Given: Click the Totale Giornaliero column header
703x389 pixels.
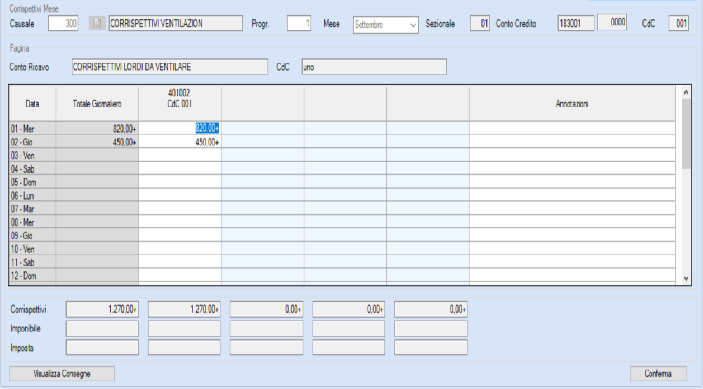Looking at the screenshot, I should coord(97,104).
